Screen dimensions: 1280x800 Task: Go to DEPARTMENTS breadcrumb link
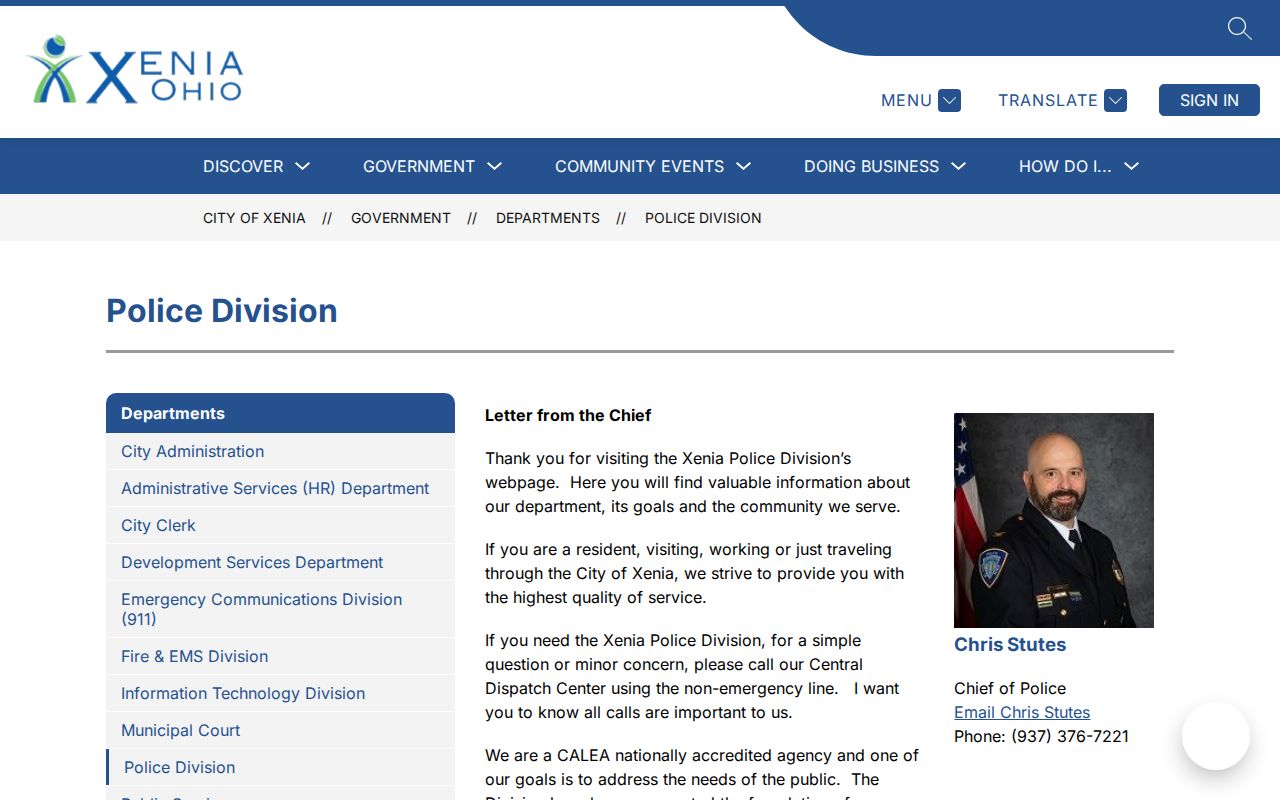click(x=548, y=218)
